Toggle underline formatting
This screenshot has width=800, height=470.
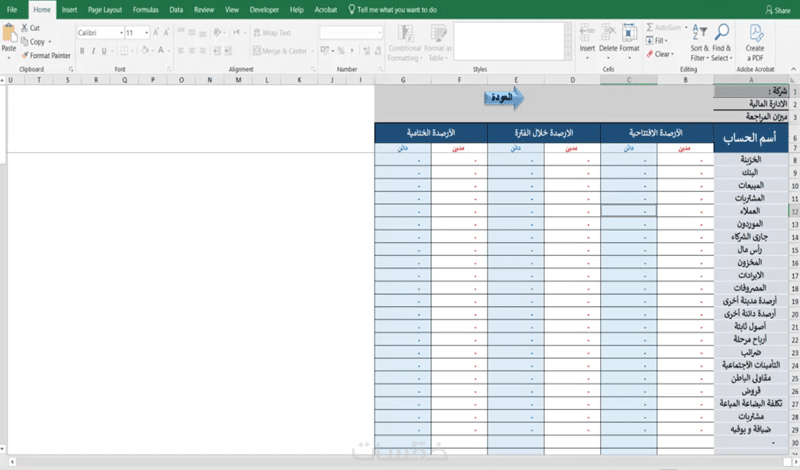click(x=104, y=51)
